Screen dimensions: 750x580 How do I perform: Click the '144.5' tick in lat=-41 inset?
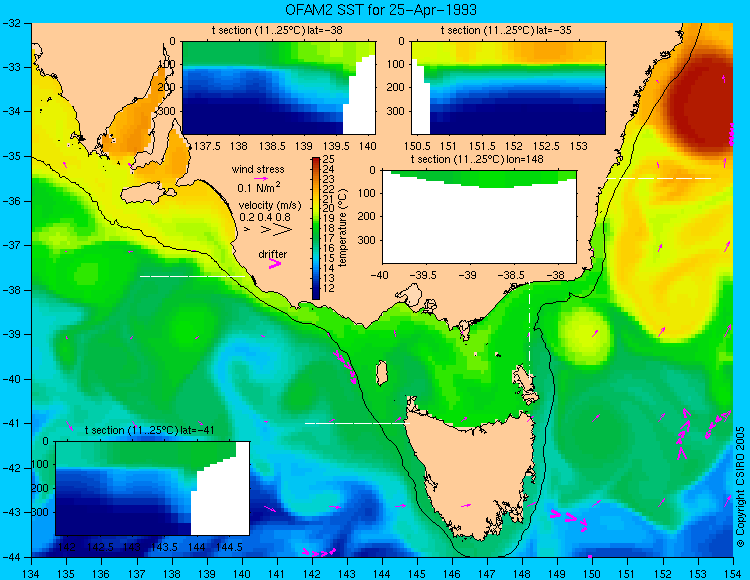tap(229, 547)
